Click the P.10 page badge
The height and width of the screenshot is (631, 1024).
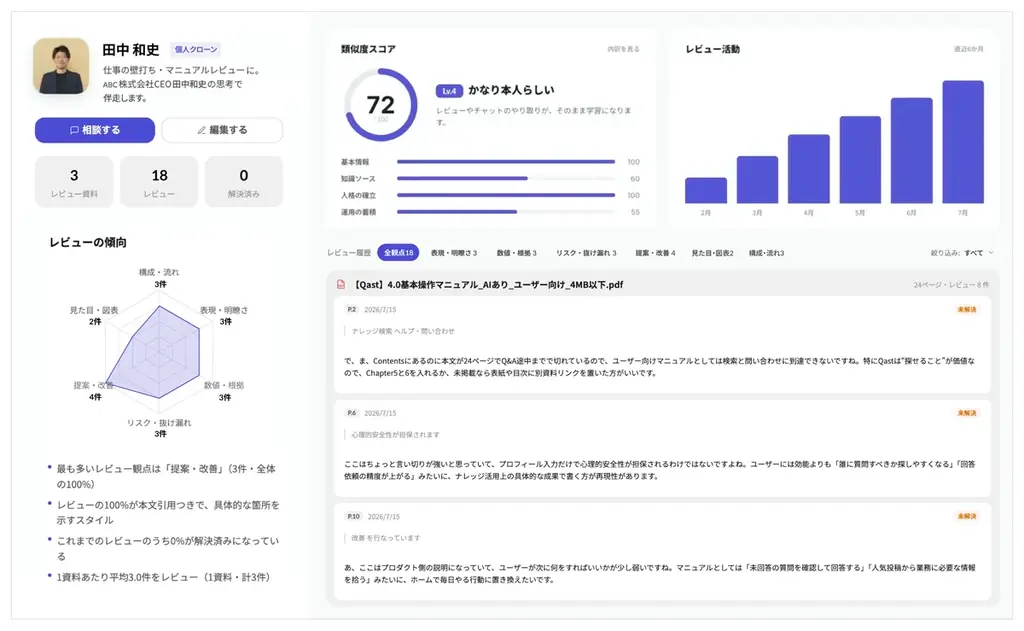point(353,516)
